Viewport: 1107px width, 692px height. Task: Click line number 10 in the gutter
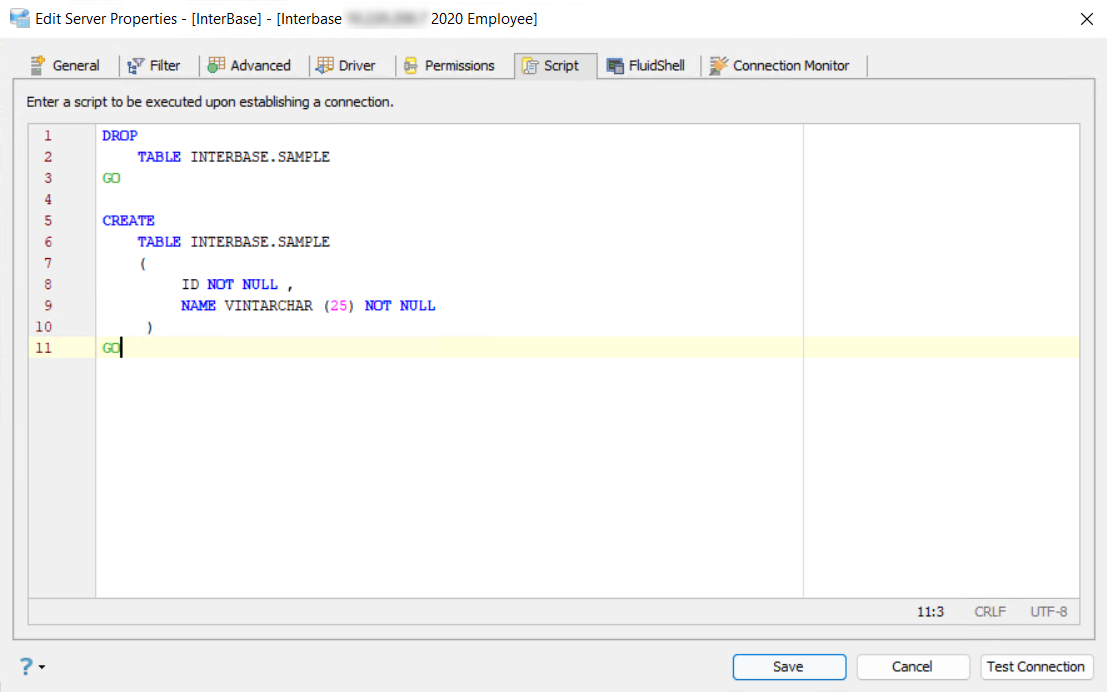pyautogui.click(x=44, y=327)
